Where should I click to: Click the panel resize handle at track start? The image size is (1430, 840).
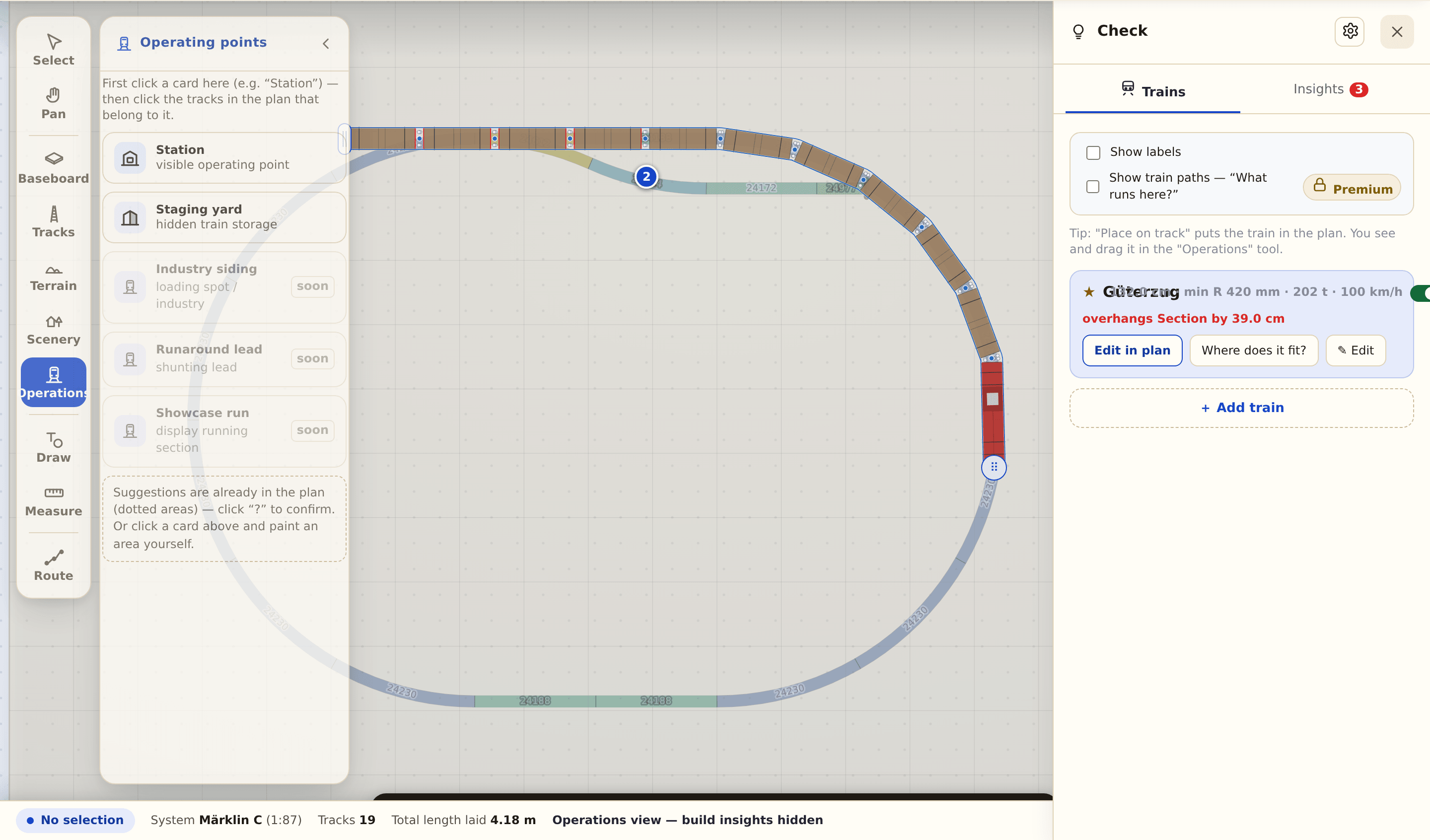(x=344, y=139)
